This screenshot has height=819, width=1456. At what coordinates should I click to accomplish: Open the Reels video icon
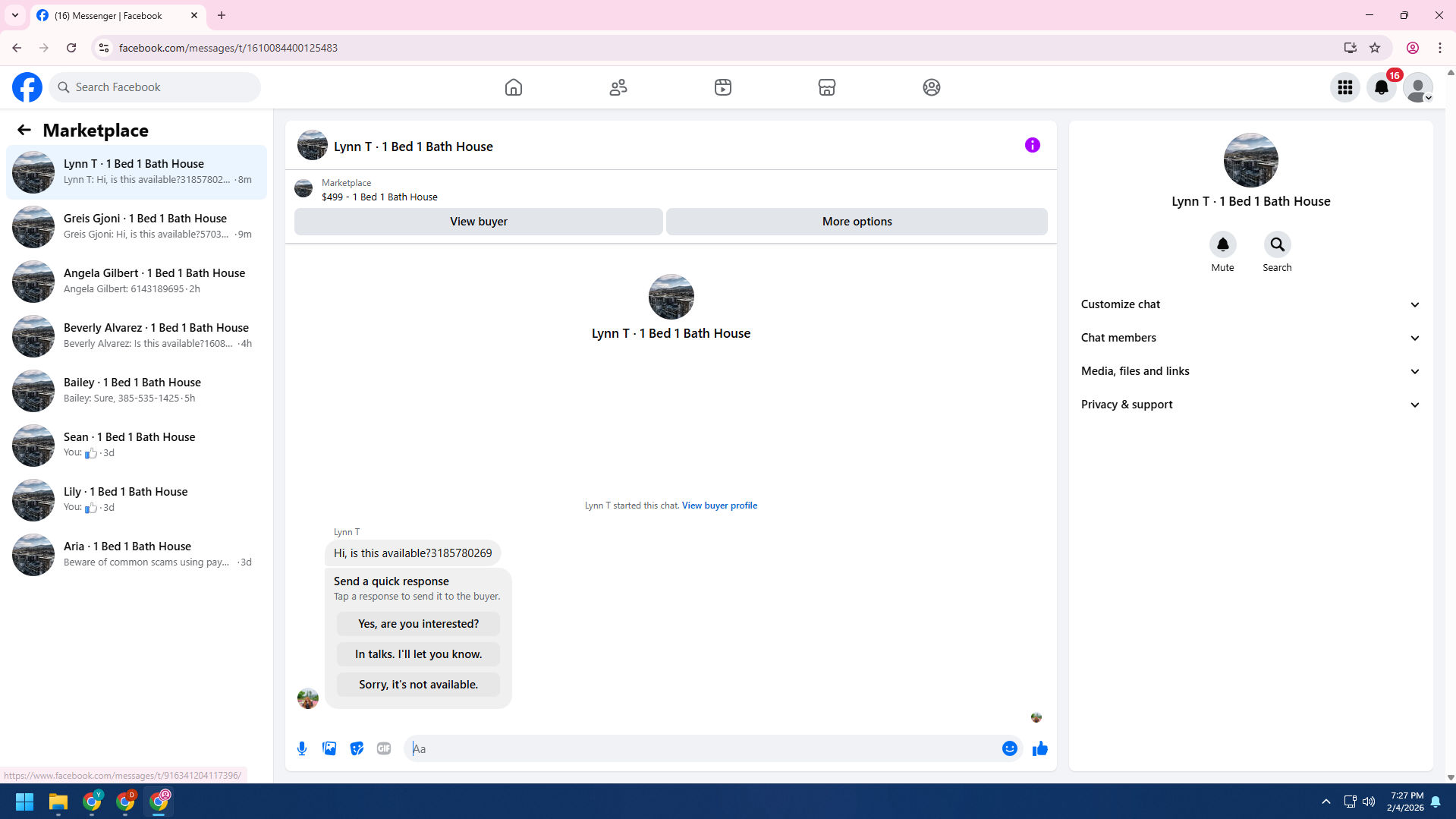coord(723,87)
